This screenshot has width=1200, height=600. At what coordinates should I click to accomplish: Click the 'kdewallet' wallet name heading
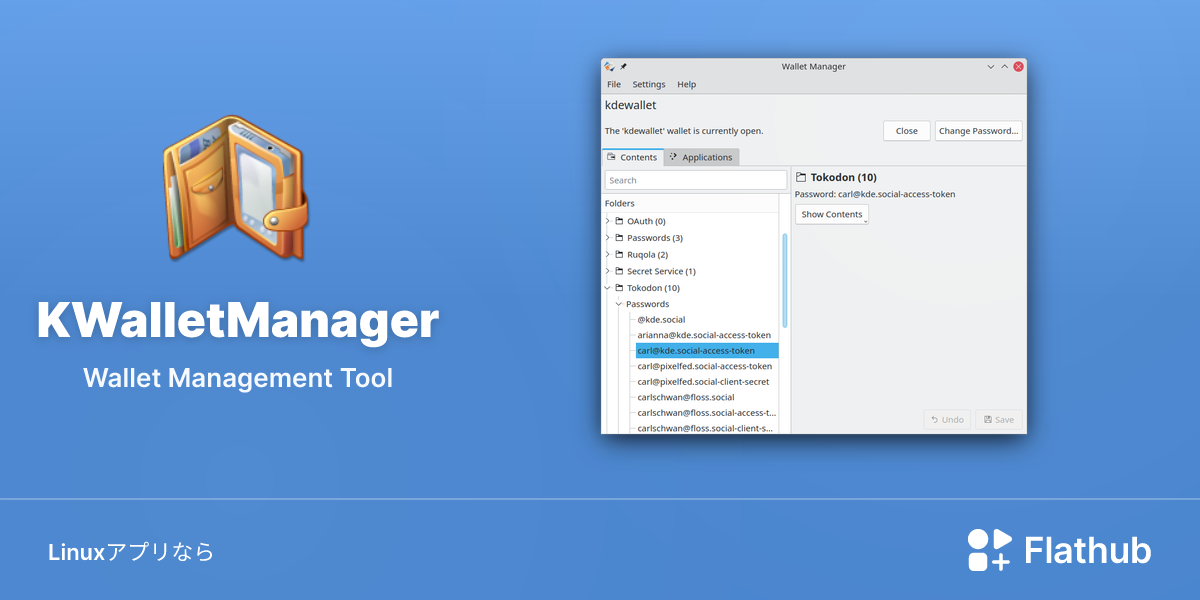(631, 105)
